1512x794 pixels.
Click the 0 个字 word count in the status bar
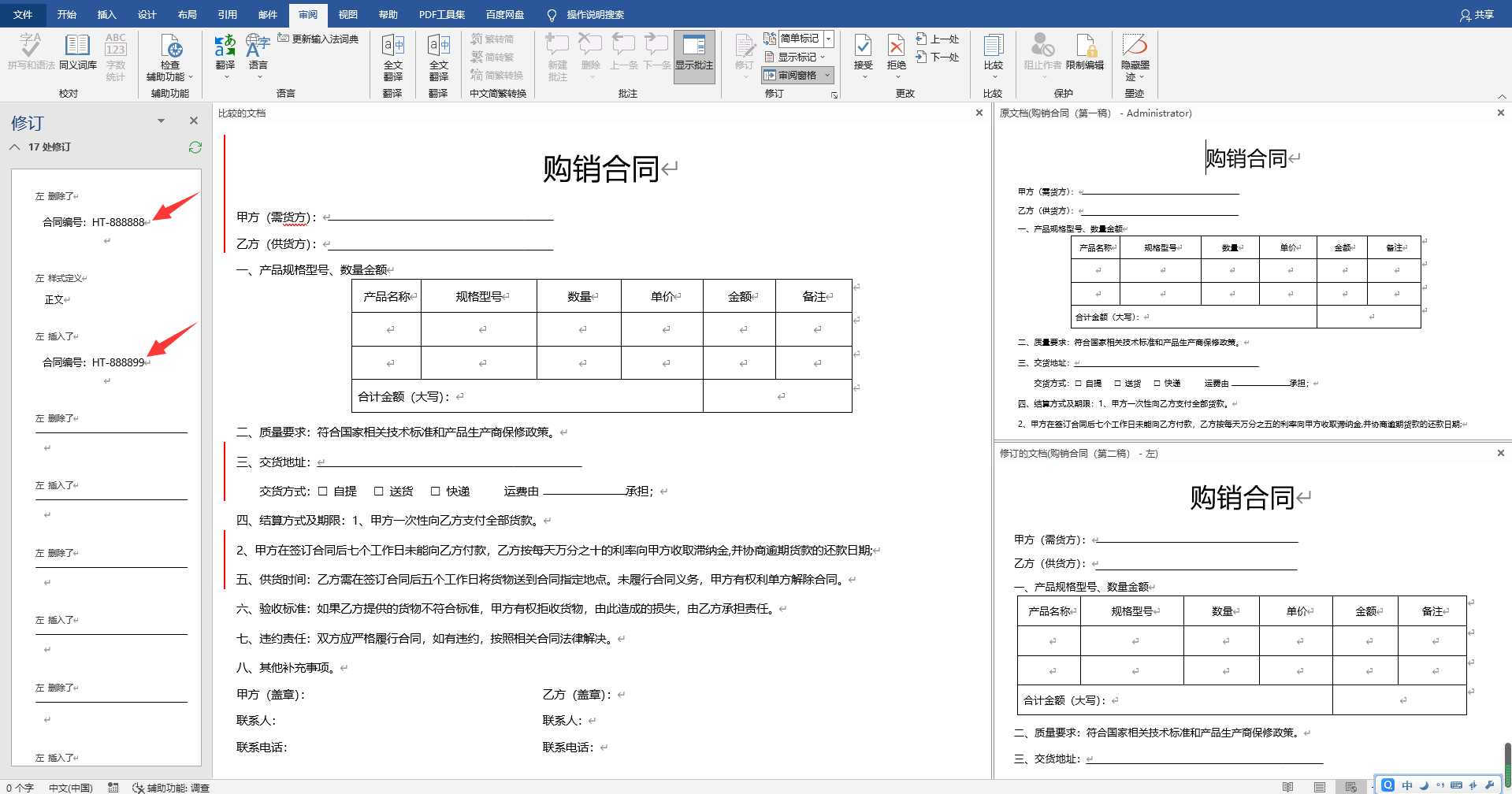20,787
